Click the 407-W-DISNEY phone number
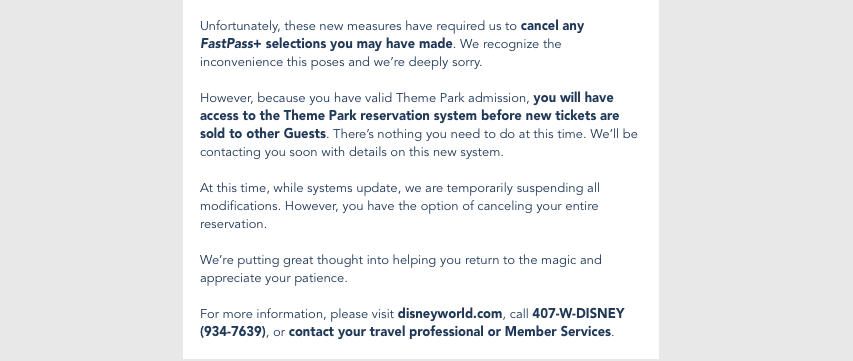The image size is (853, 361). (578, 314)
